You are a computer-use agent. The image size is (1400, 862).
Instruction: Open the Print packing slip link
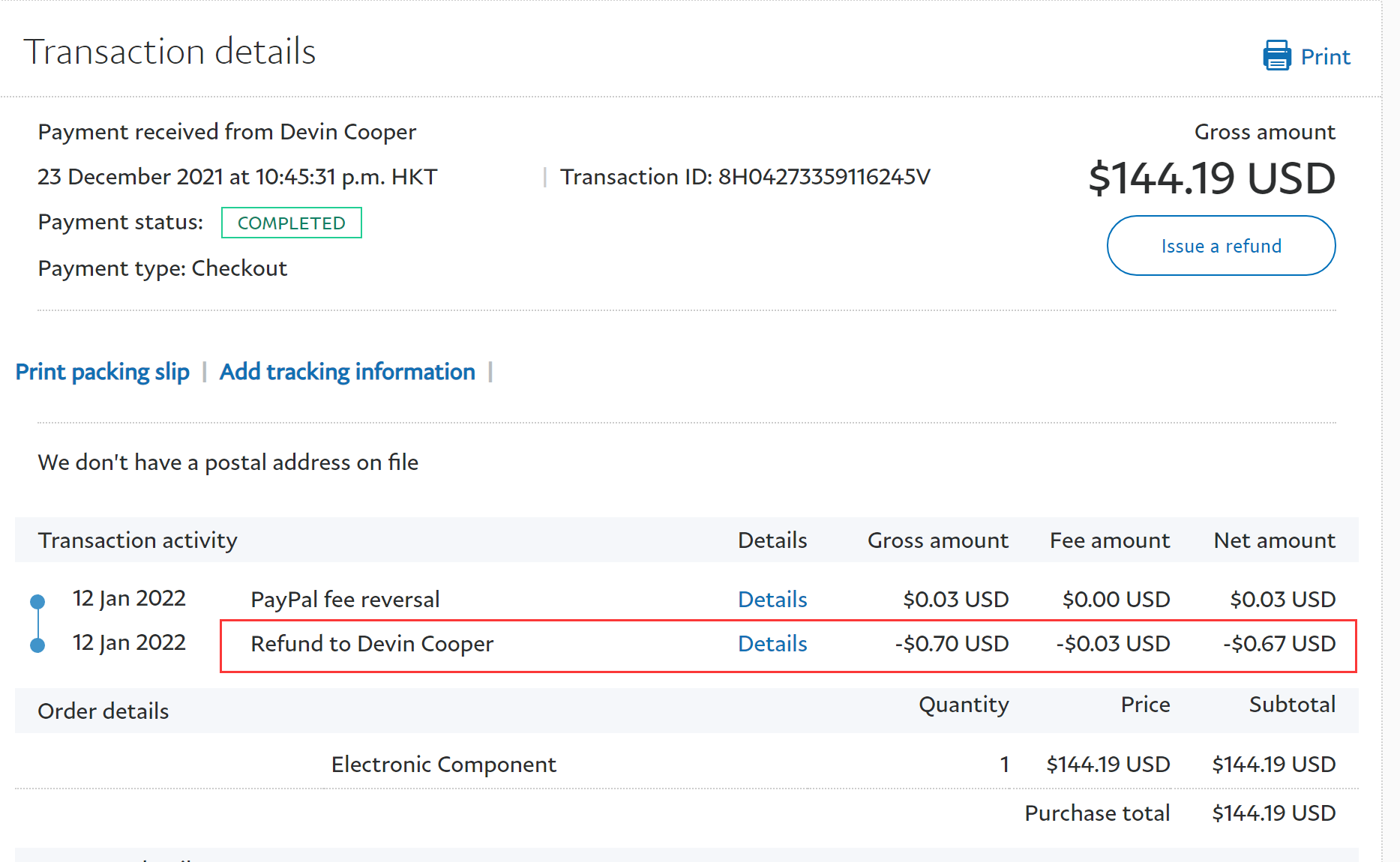coord(103,372)
